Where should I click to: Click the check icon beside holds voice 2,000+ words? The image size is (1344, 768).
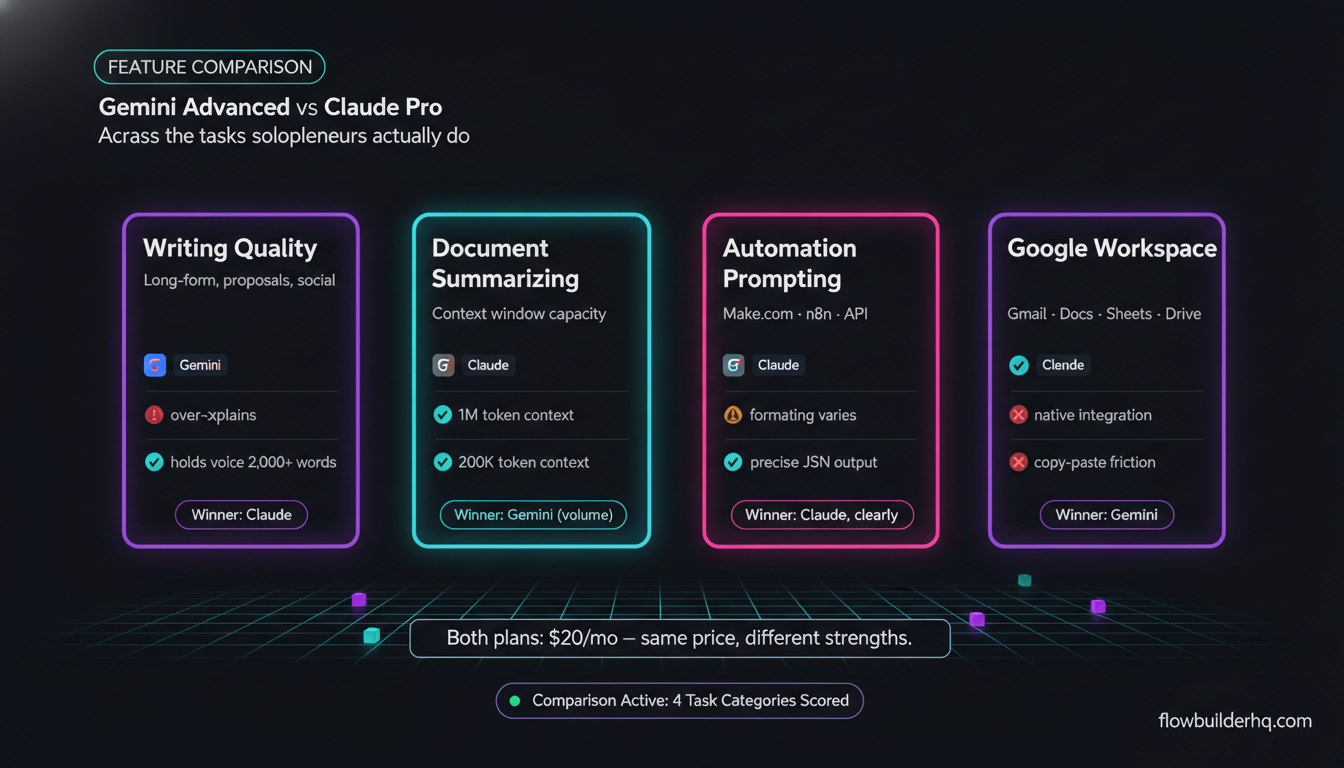[154, 462]
